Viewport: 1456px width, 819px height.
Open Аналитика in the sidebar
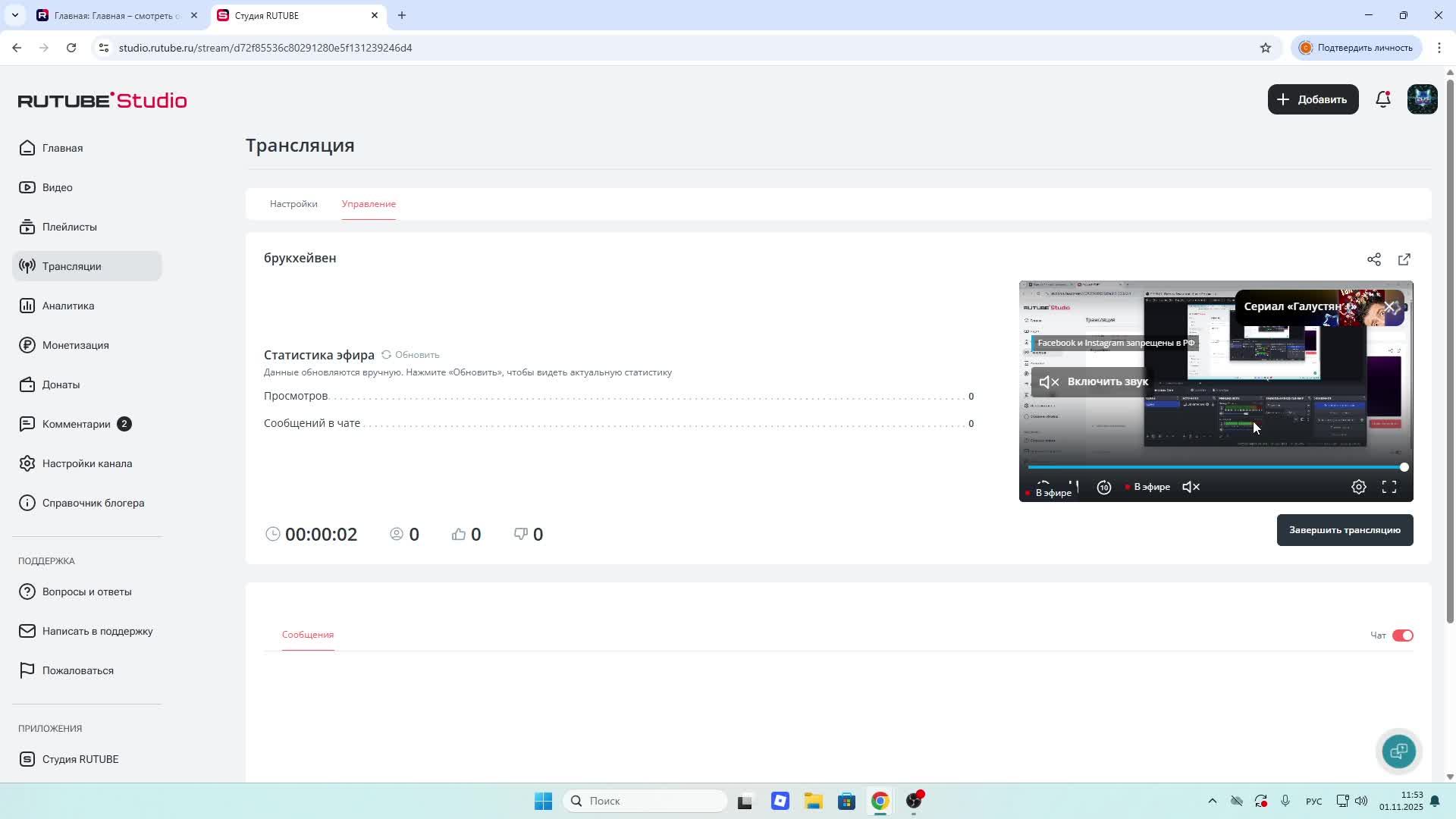click(x=68, y=306)
